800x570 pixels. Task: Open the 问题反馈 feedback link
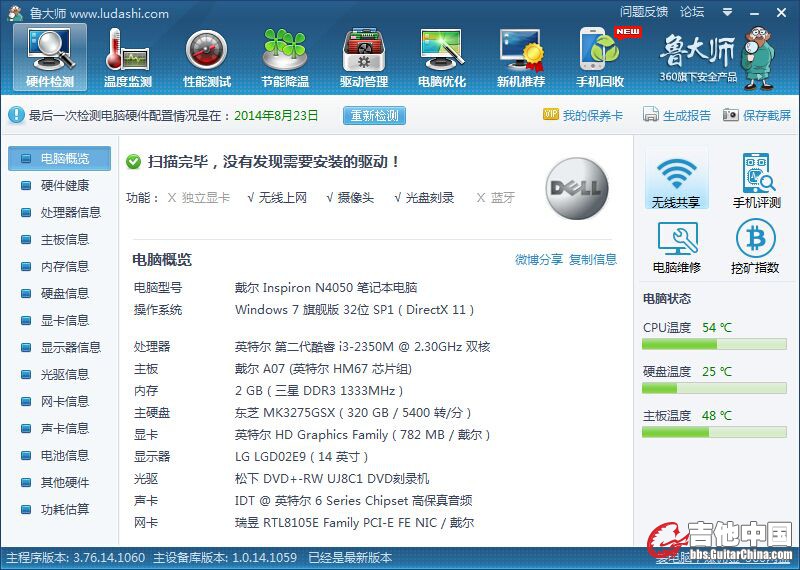[644, 12]
